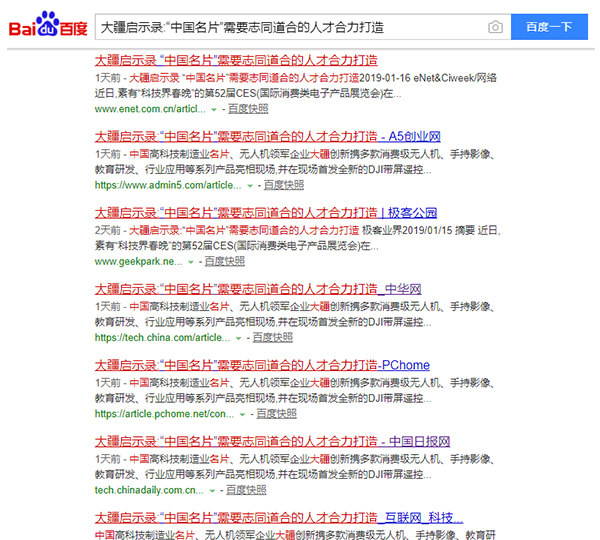Expand the dropdown arrow next to article.pchome.net
The image size is (600, 540).
(241, 414)
